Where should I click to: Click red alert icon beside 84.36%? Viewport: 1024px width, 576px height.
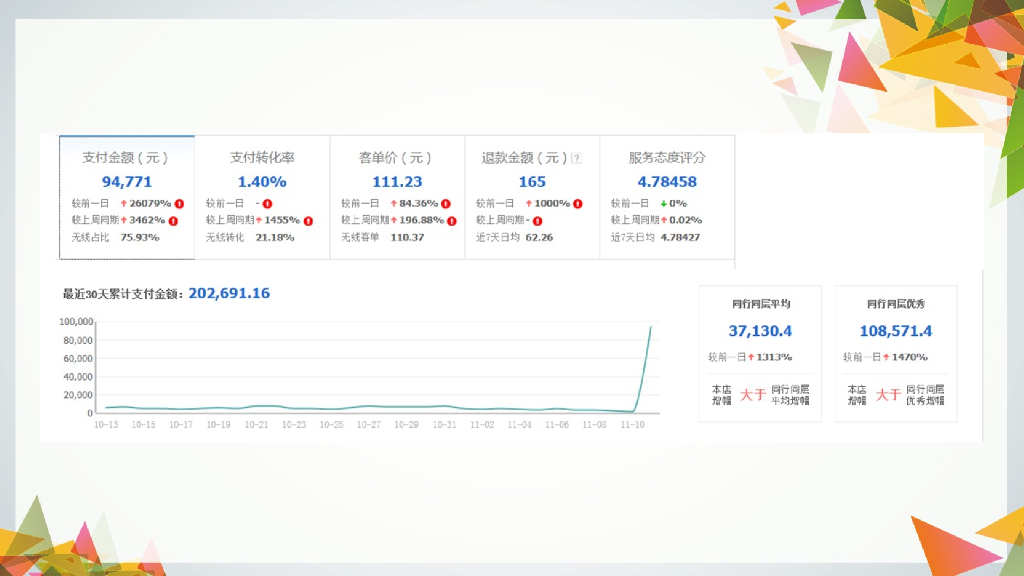point(445,203)
